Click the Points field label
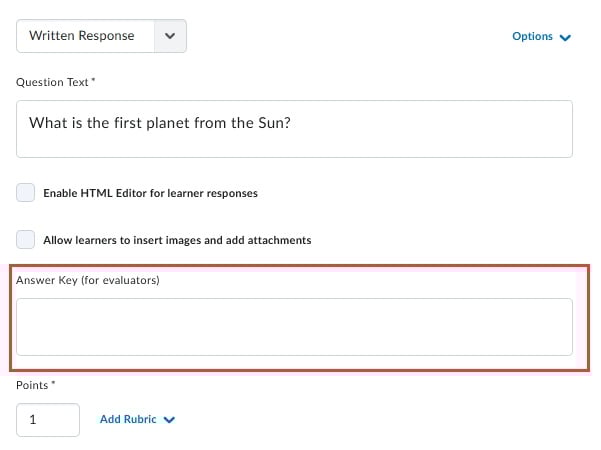Screen dimensions: 601x450 coord(32,385)
